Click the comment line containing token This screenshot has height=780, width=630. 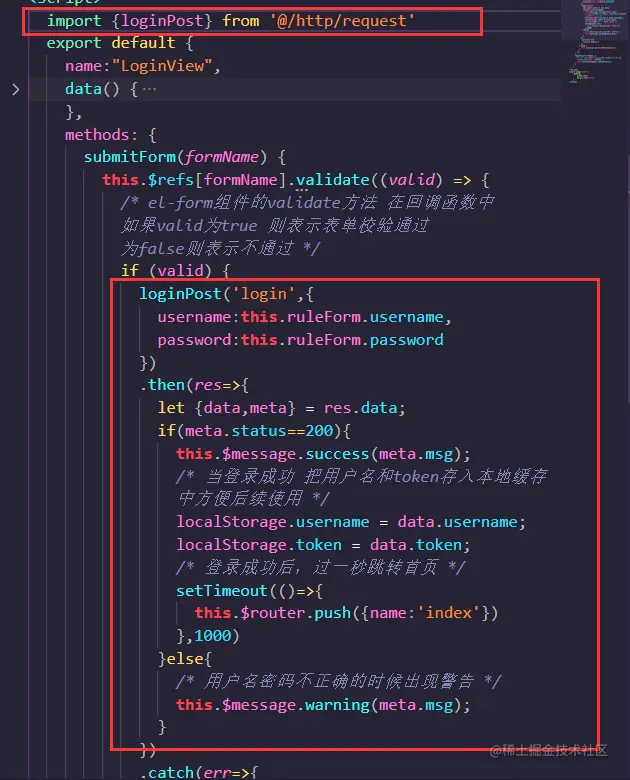click(x=361, y=477)
